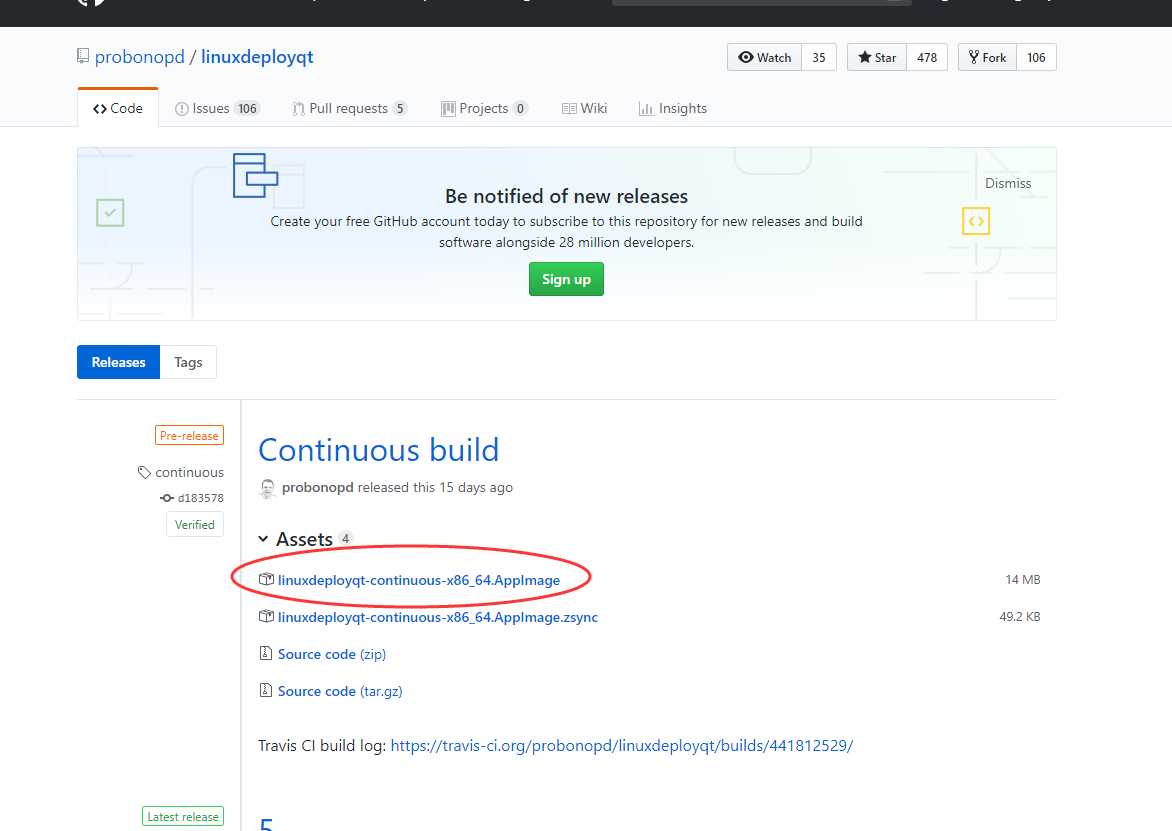Click the Latest release label
The image size is (1172, 831).
click(183, 817)
